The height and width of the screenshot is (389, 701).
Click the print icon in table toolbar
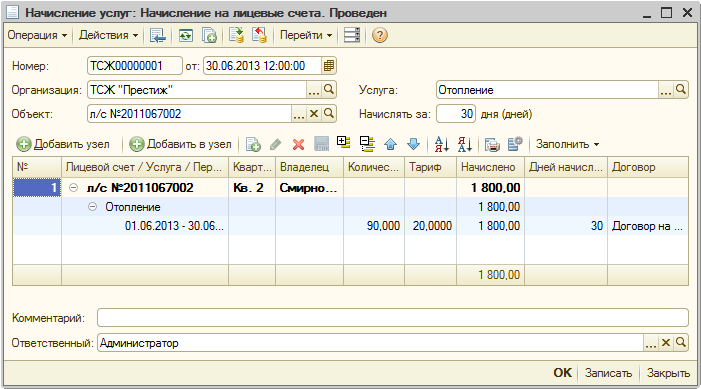tap(492, 144)
